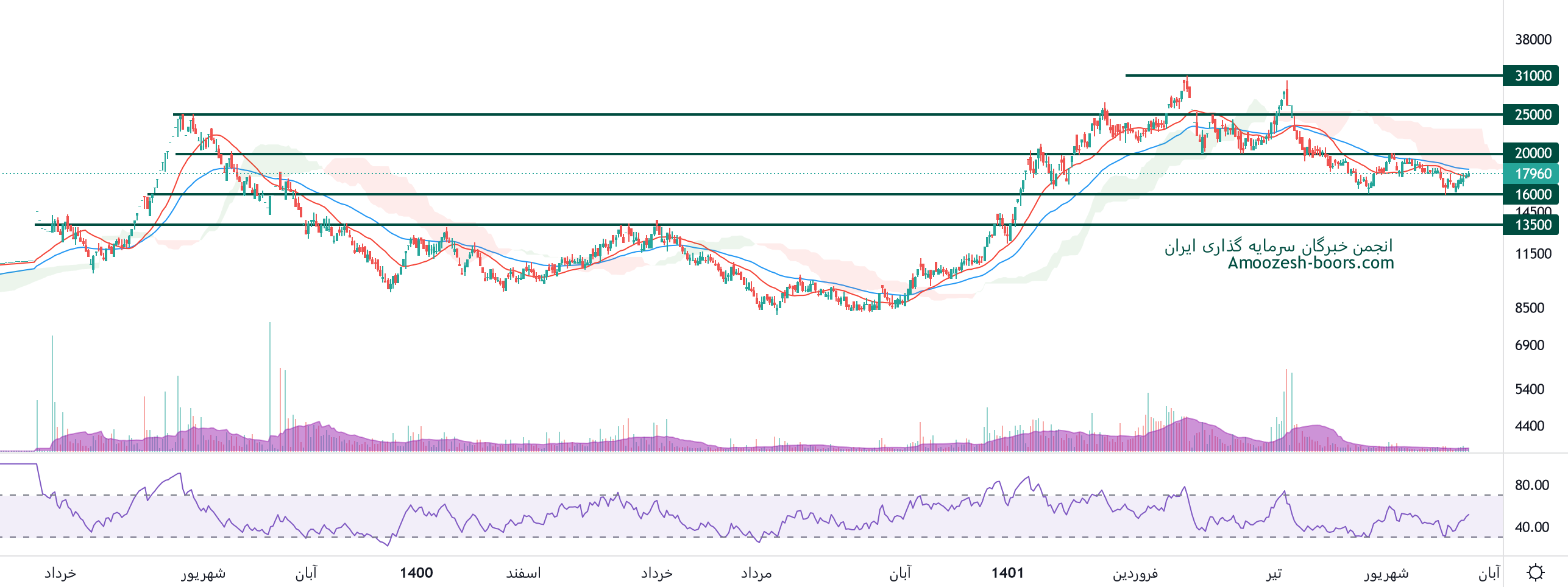Click the 16000 support level label
Viewport: 1568px width, 587px height.
(1532, 194)
